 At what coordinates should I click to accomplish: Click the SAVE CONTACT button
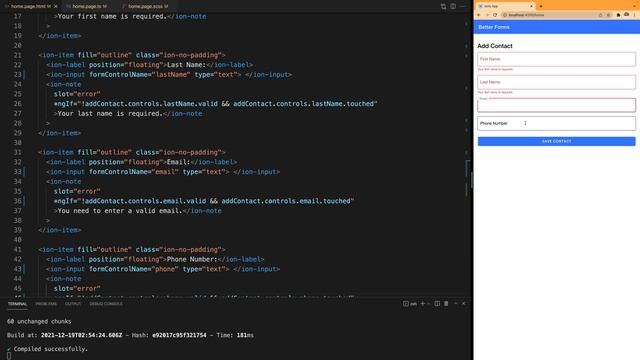pyautogui.click(x=556, y=141)
